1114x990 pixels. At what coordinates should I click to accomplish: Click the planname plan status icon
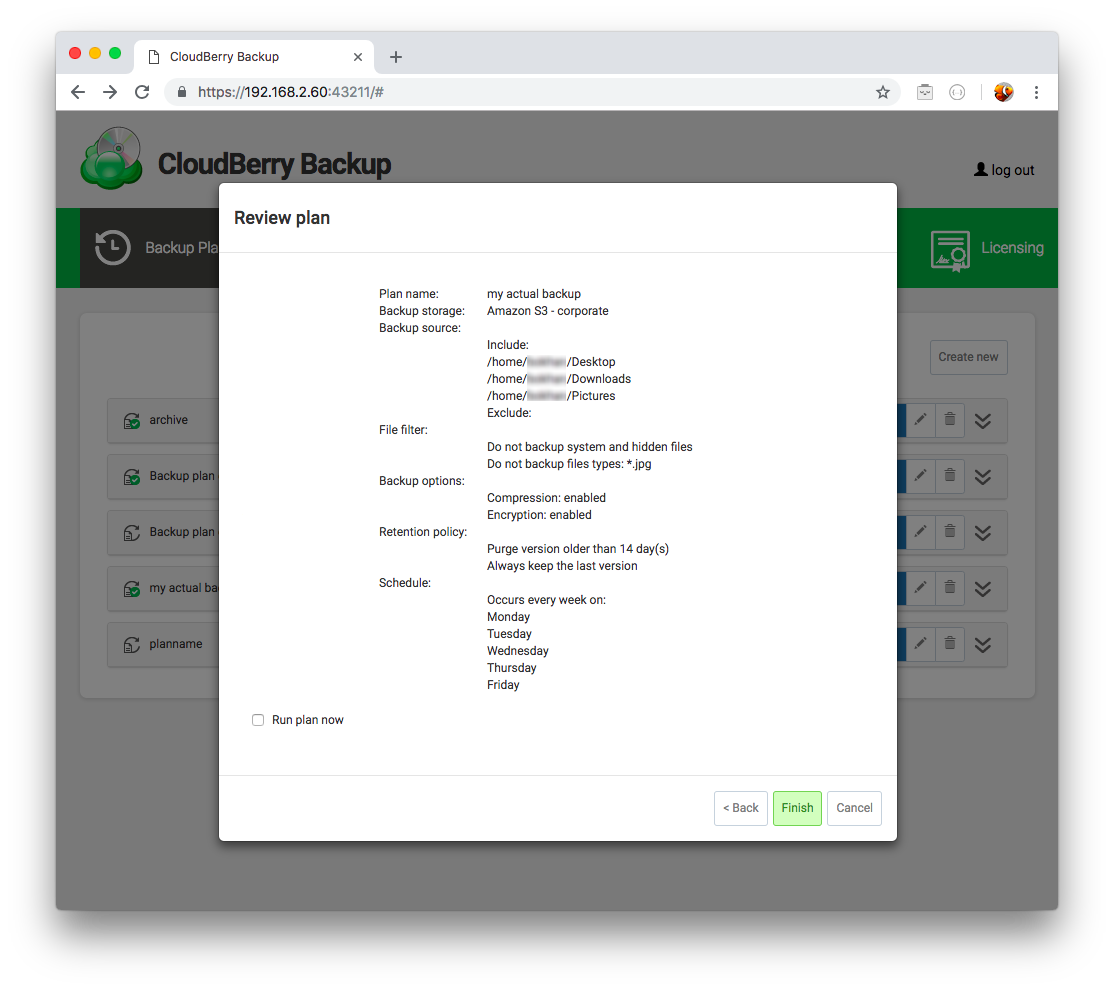coord(132,645)
